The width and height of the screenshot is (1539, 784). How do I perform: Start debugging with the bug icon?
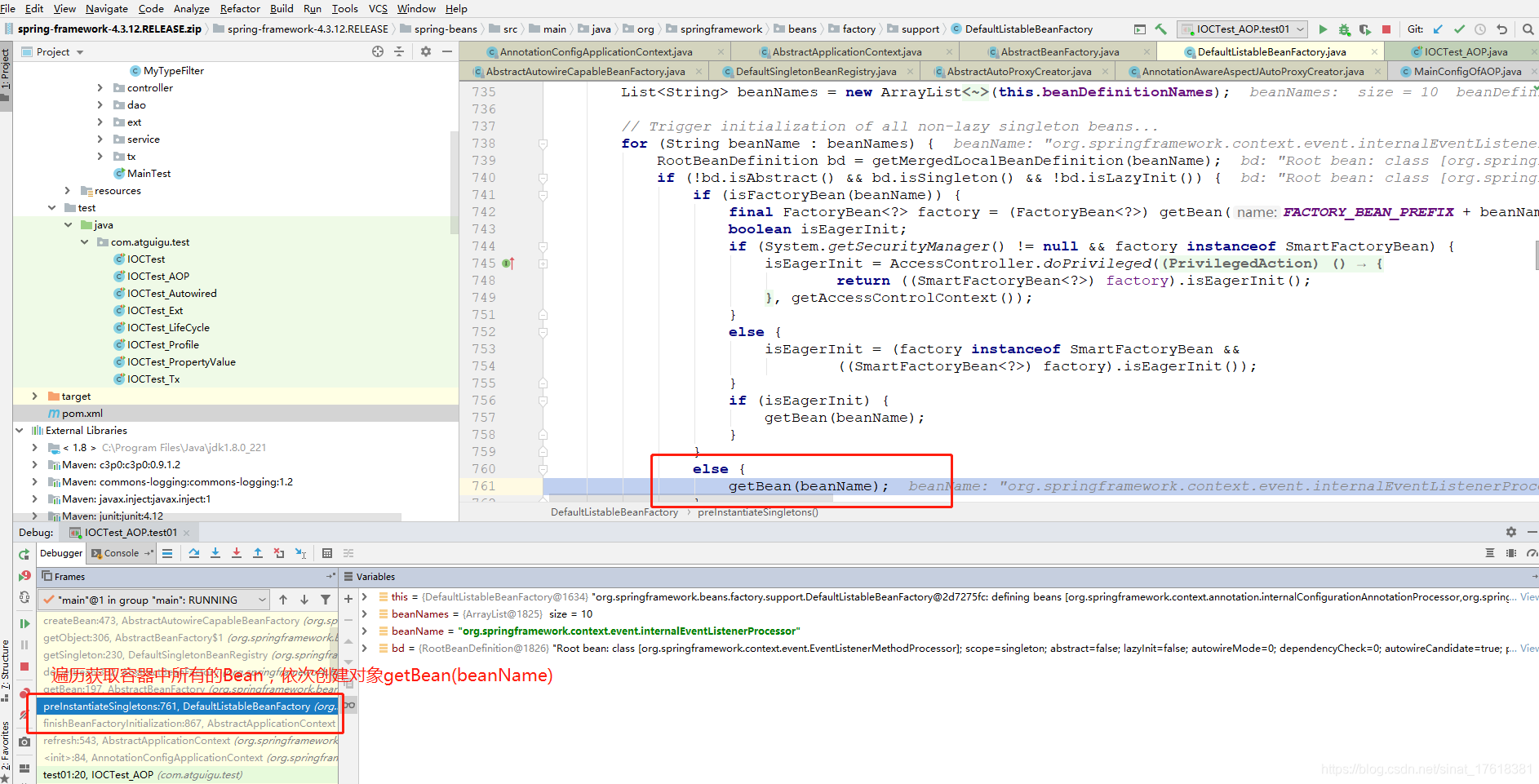click(1344, 29)
